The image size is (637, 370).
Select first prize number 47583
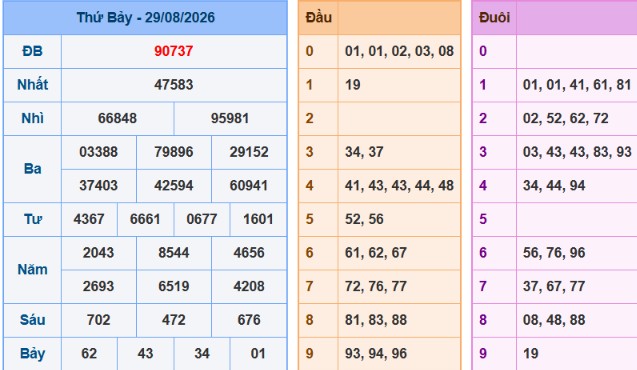click(x=173, y=85)
